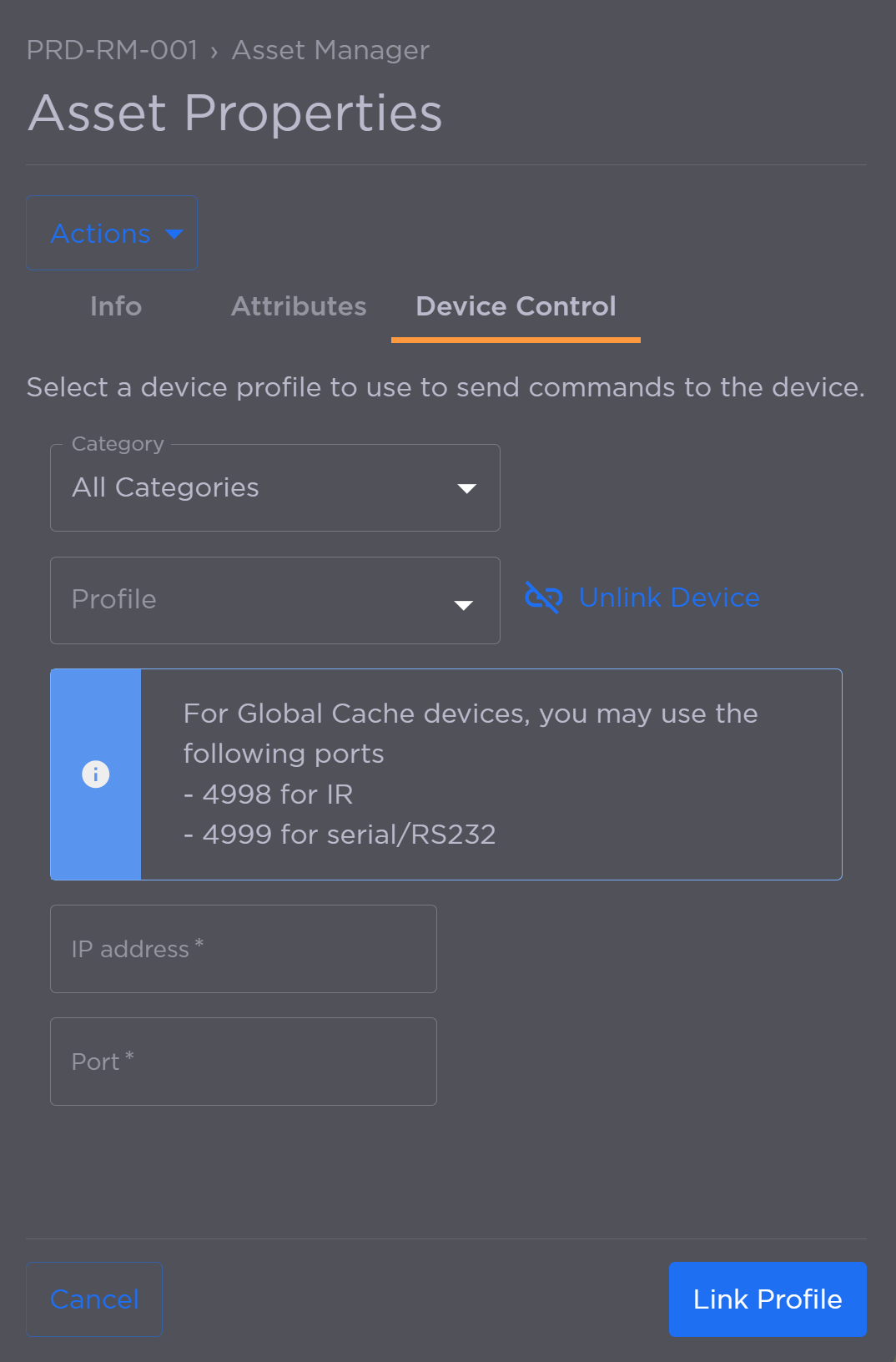Open the Actions dropdown
This screenshot has width=896, height=1362.
(x=111, y=233)
